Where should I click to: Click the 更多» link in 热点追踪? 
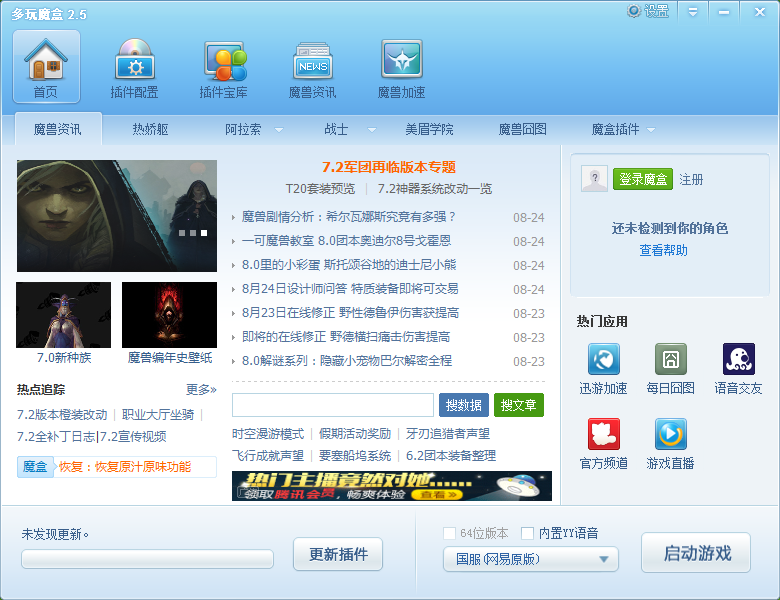[201, 390]
